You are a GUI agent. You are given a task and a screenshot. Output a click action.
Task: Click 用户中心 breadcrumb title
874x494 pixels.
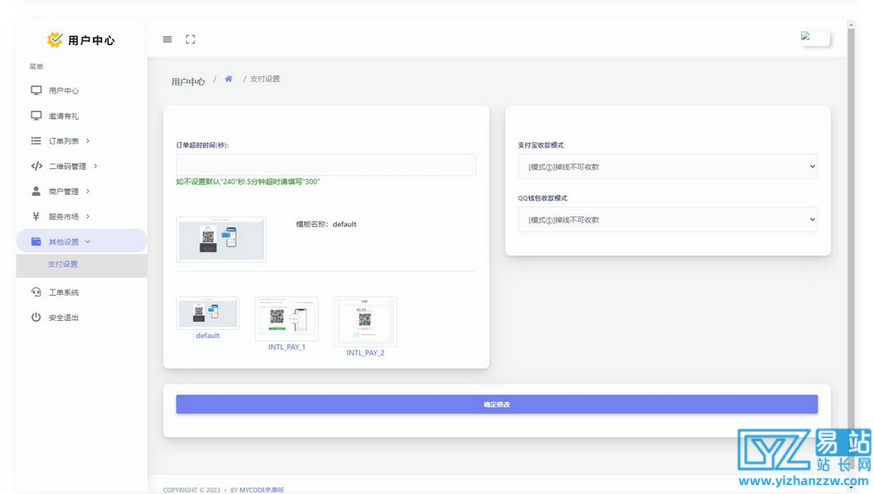tap(188, 82)
